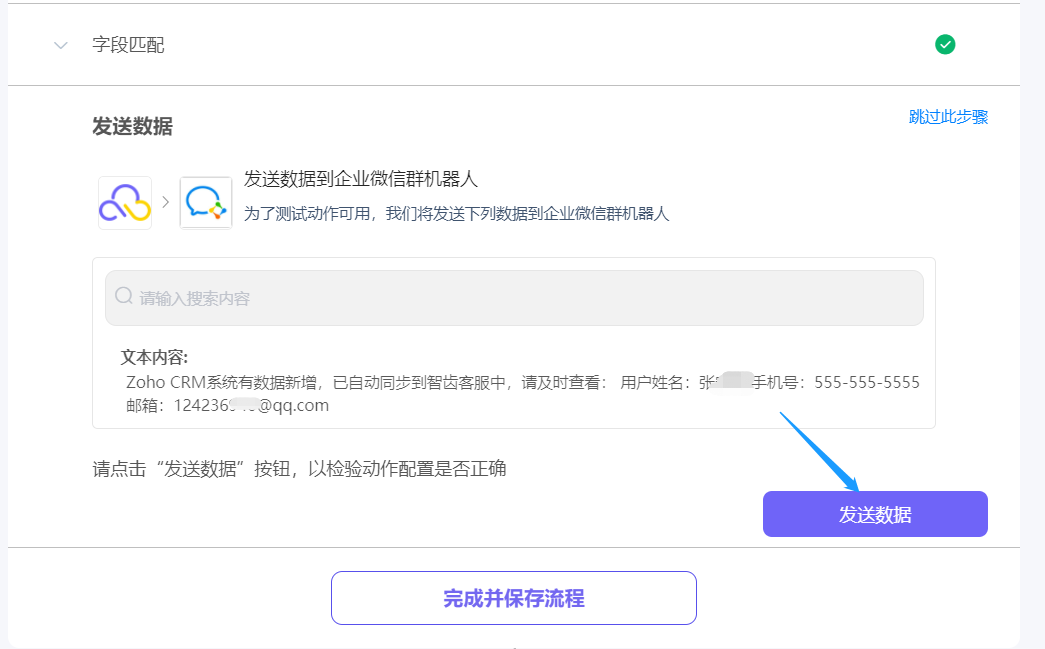Focus the 请输入搜索内容 search field
Viewport: 1045px width, 649px height.
[x=514, y=298]
